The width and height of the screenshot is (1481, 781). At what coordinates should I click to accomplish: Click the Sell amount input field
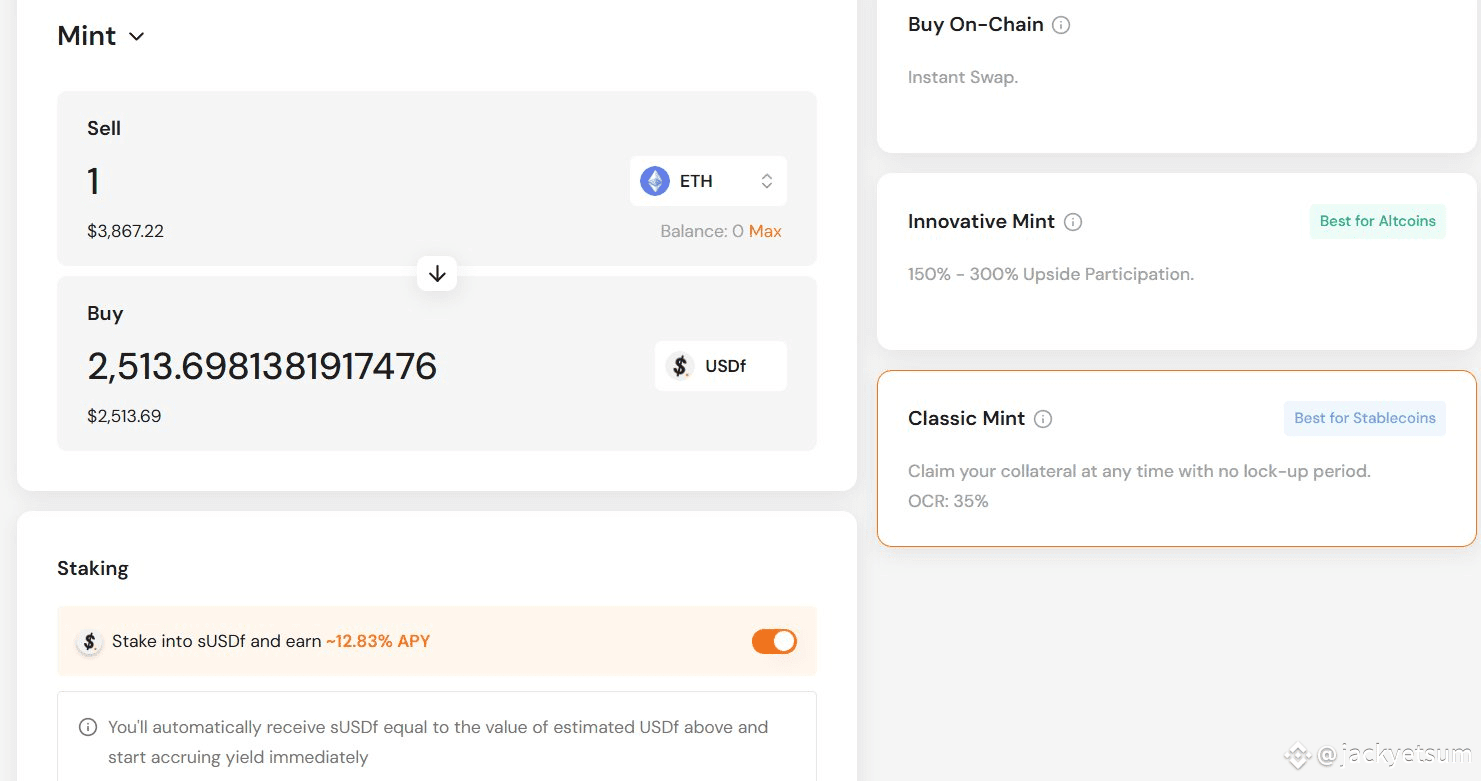click(350, 181)
